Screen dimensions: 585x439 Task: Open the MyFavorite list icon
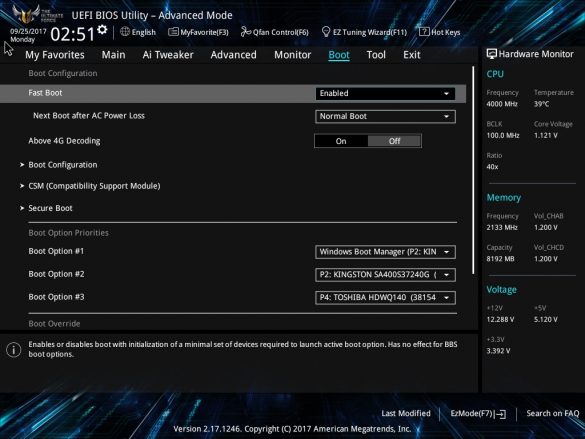(173, 32)
